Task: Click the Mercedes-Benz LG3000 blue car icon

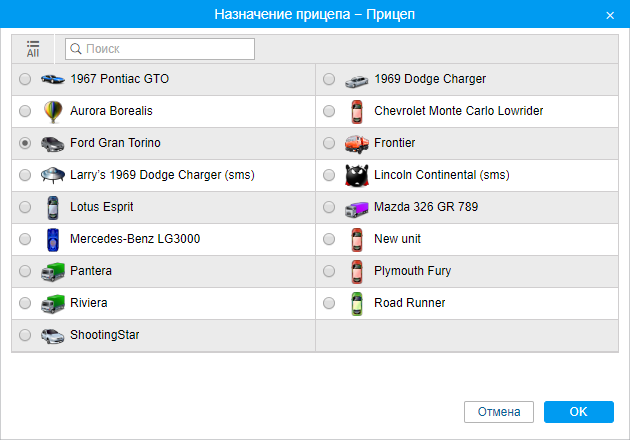Action: point(52,239)
